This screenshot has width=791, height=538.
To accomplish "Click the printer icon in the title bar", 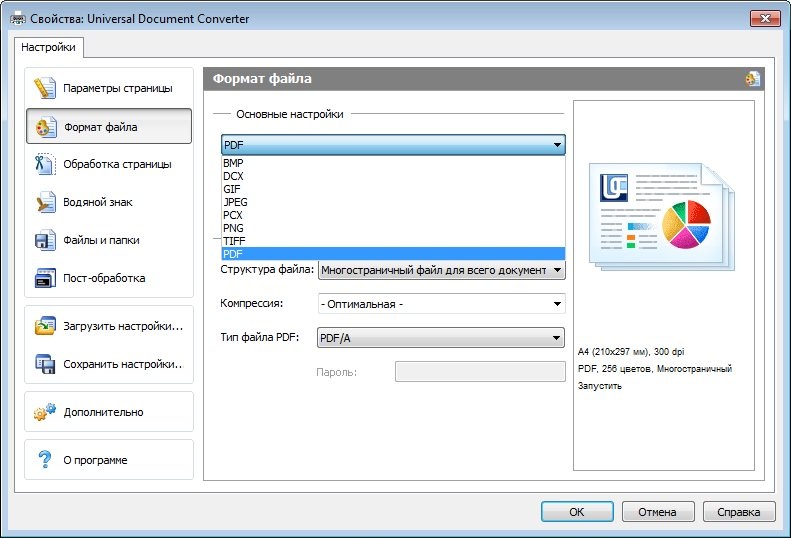I will click(18, 19).
